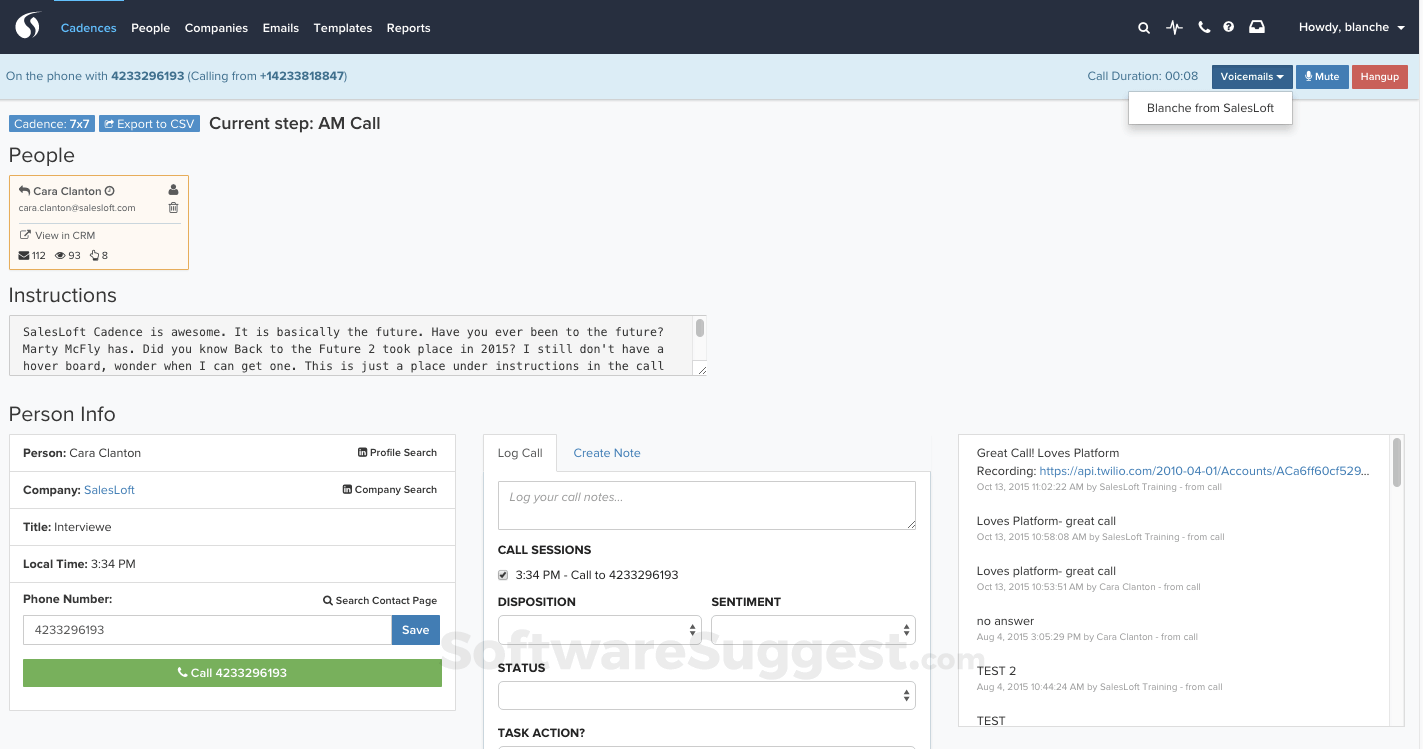Image resolution: width=1423 pixels, height=749 pixels.
Task: Go to the People menu
Action: coord(150,28)
